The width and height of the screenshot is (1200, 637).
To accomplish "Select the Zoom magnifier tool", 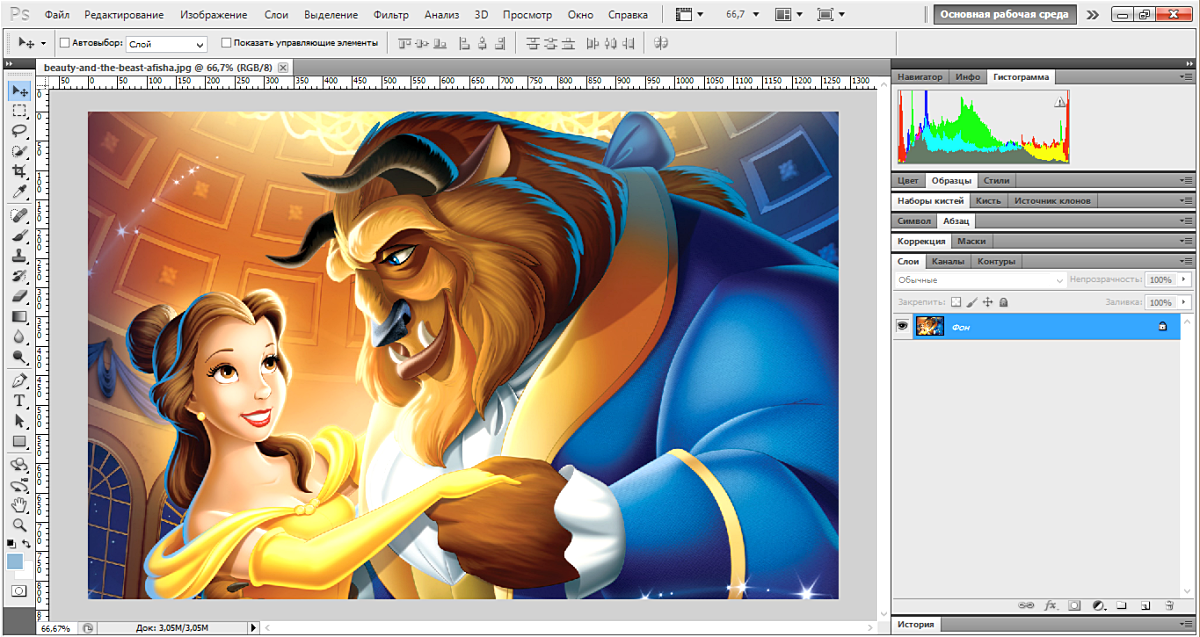I will pyautogui.click(x=19, y=524).
